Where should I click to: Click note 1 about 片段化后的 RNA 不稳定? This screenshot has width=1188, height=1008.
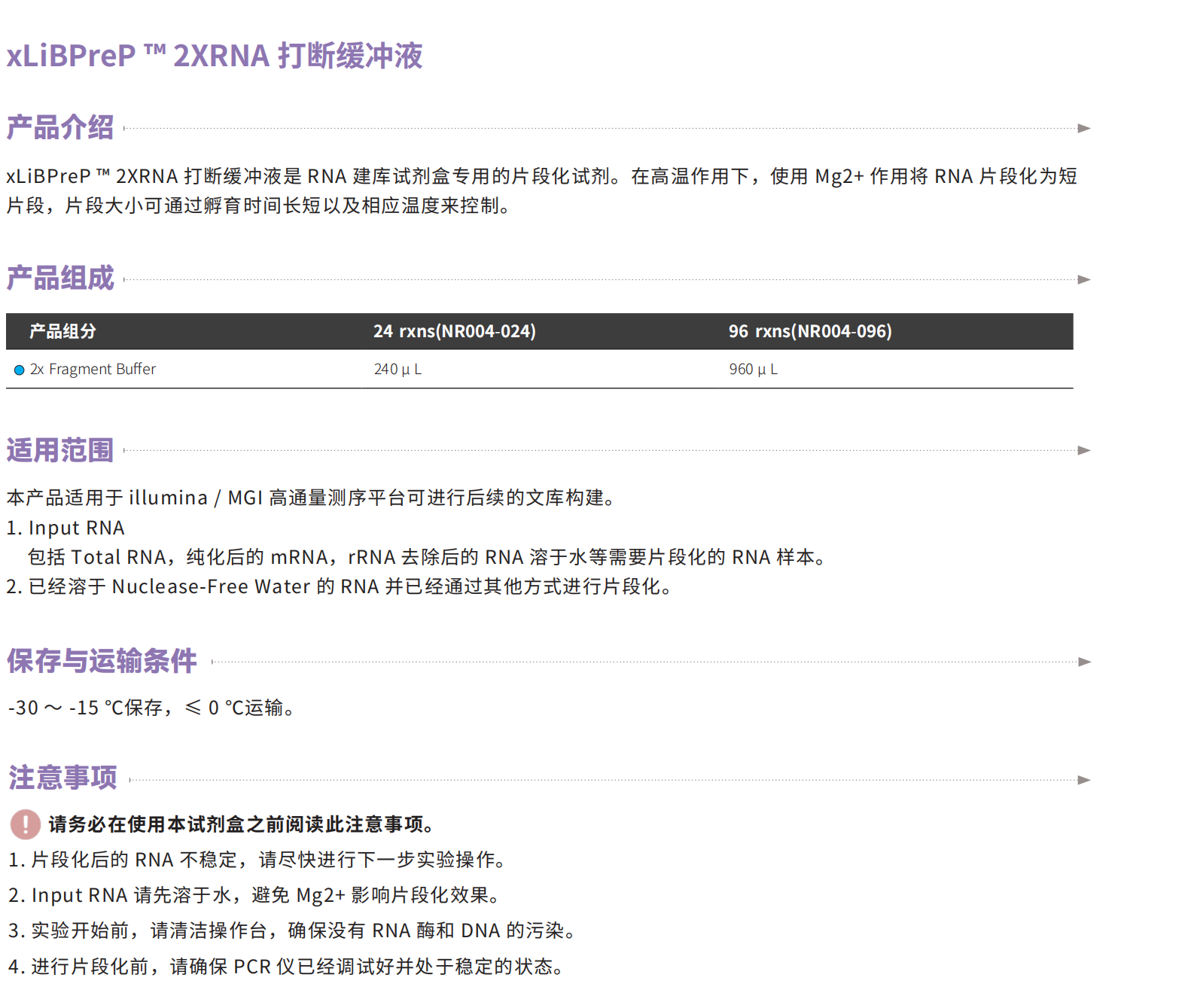tap(258, 860)
